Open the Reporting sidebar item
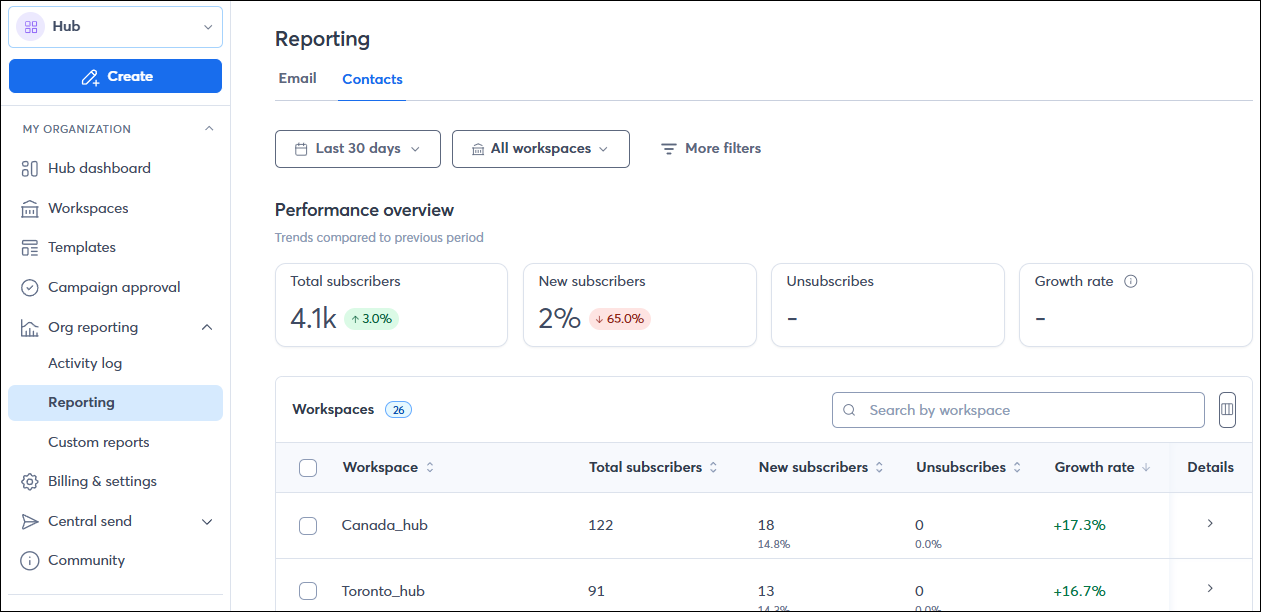 [x=116, y=403]
